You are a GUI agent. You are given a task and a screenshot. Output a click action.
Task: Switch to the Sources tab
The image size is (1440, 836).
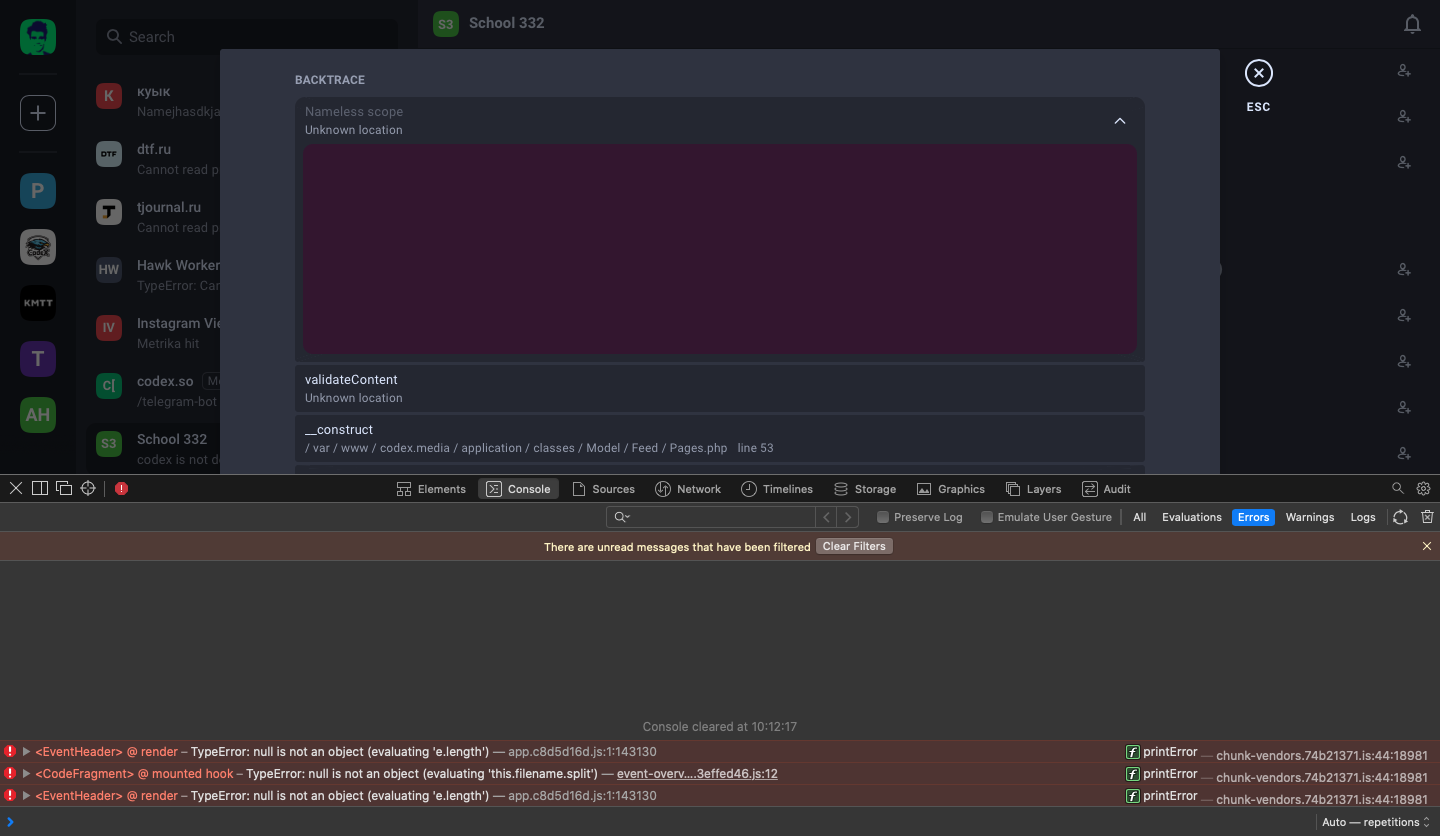[x=603, y=489]
